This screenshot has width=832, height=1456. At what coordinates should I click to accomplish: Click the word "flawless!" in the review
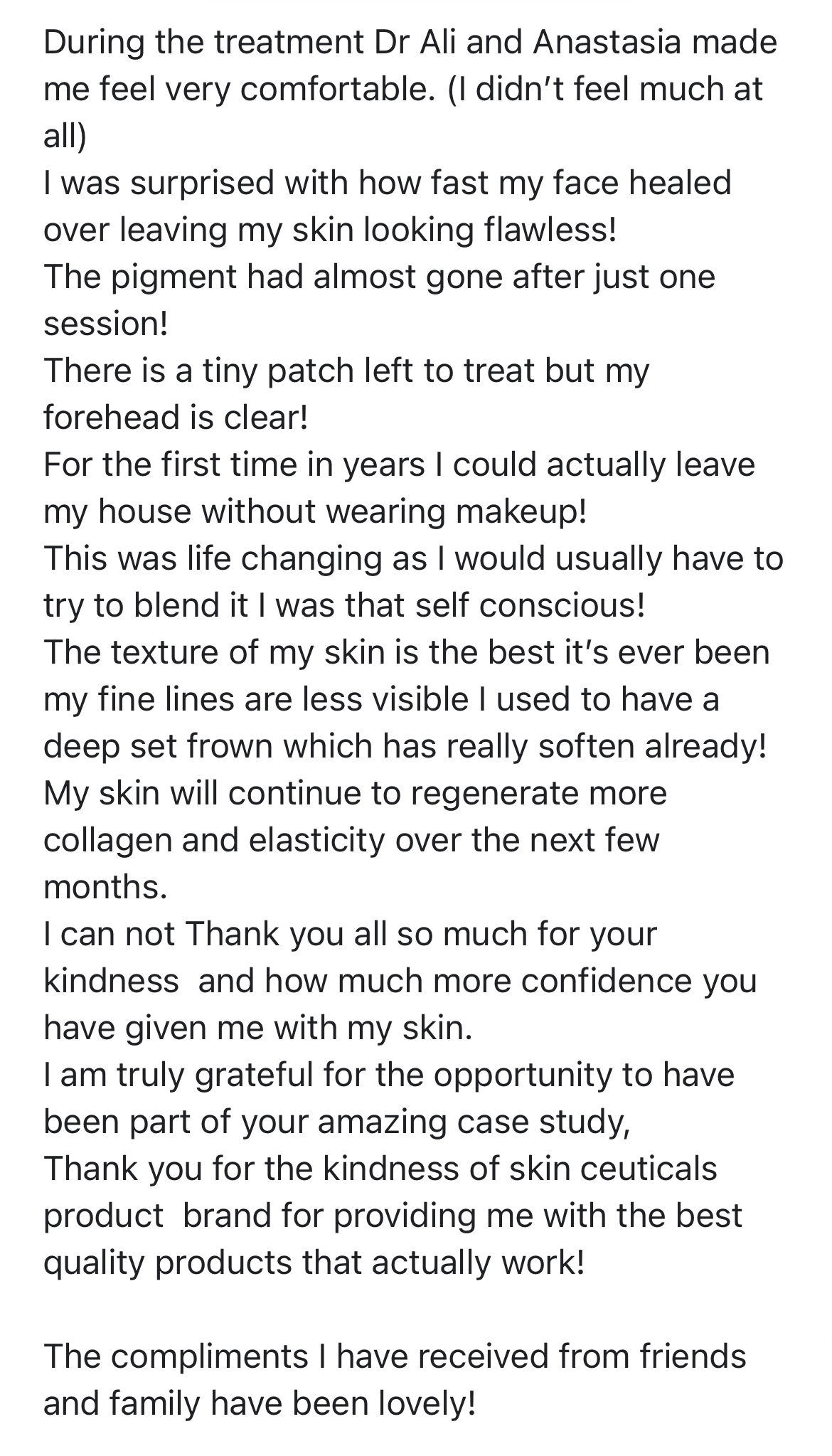[545, 230]
